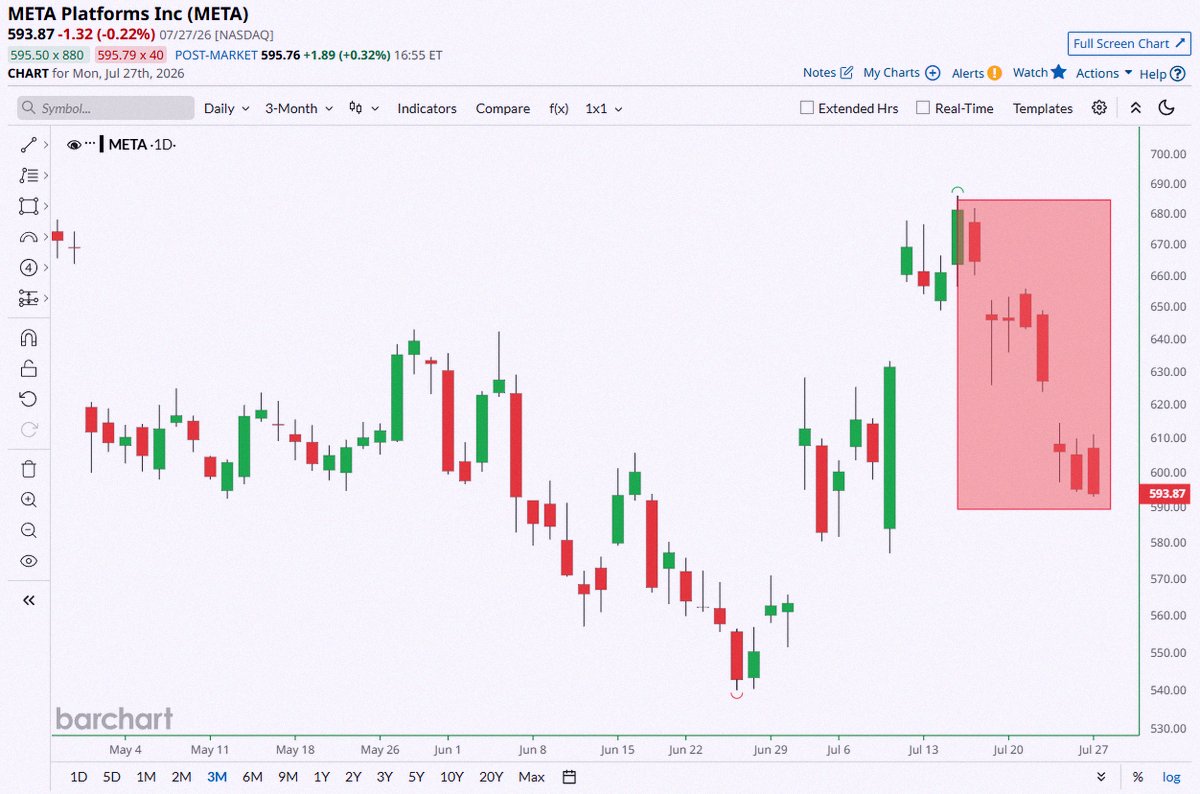The width and height of the screenshot is (1200, 794).
Task: Select the 20Y time range
Action: 491,777
